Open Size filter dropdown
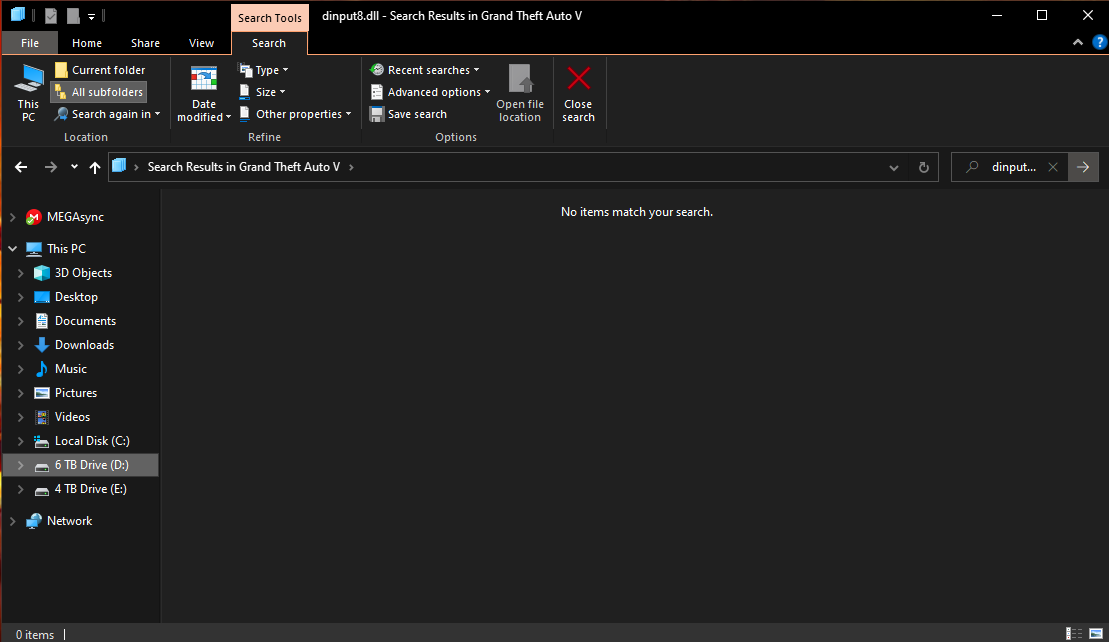The image size is (1109, 642). (262, 92)
